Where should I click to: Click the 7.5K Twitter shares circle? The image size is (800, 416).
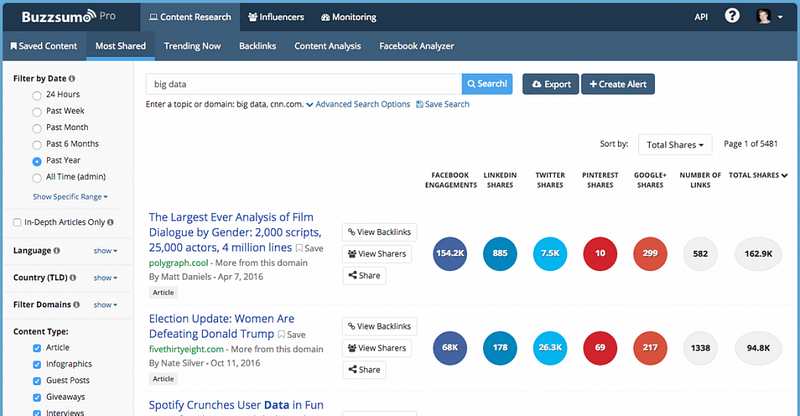550,254
